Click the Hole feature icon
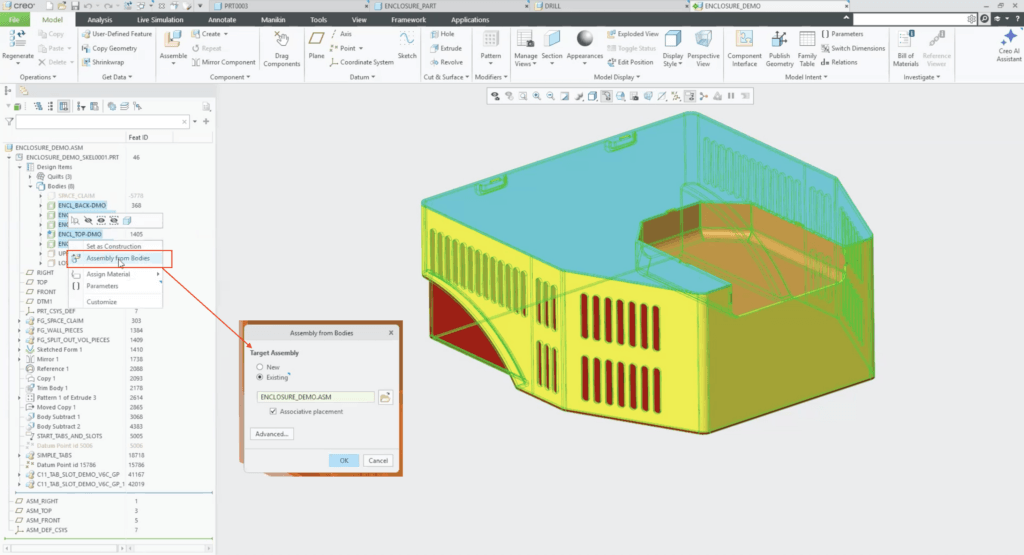The height and width of the screenshot is (555, 1024). 435,34
